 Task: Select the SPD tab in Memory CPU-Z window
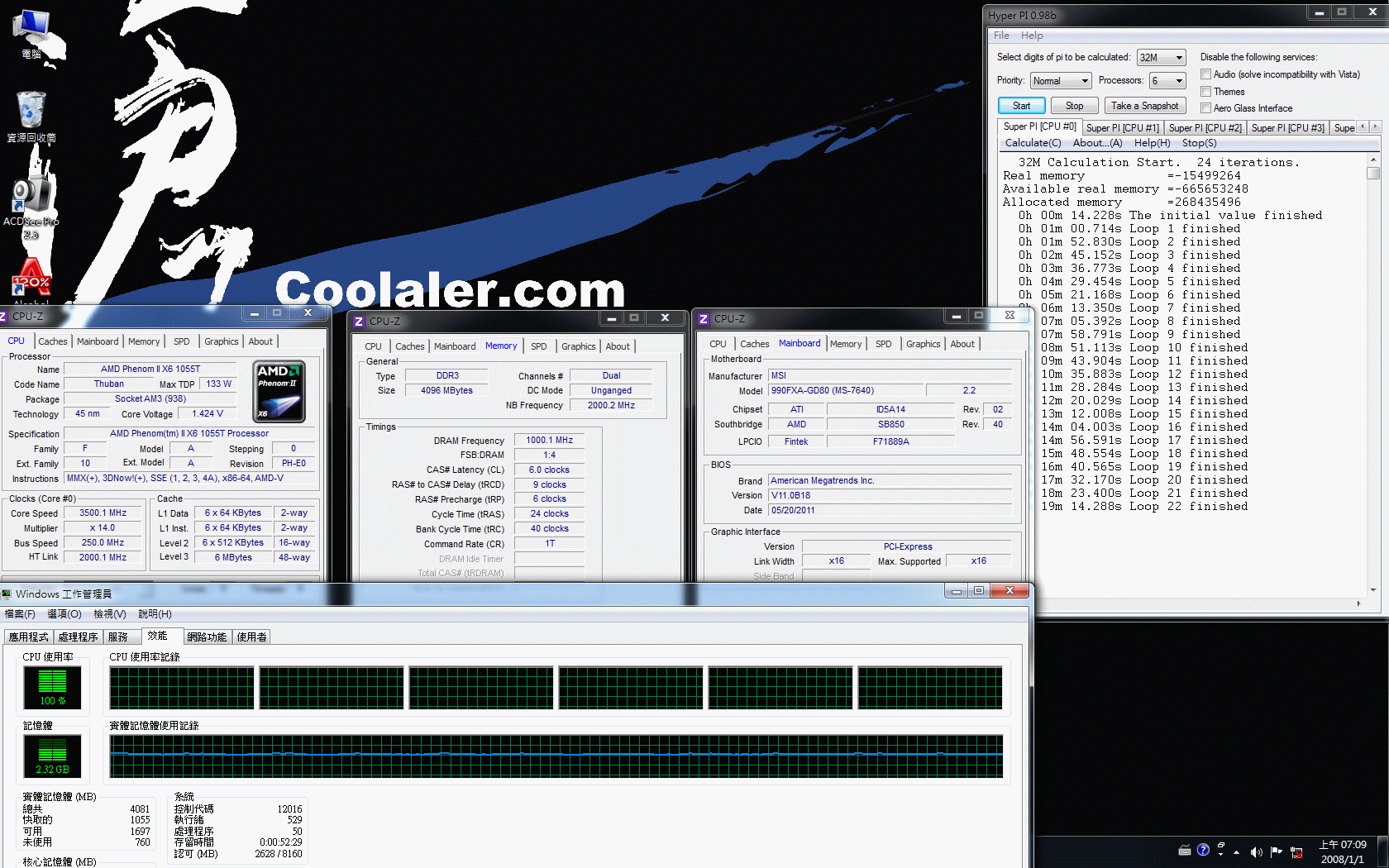[x=538, y=346]
